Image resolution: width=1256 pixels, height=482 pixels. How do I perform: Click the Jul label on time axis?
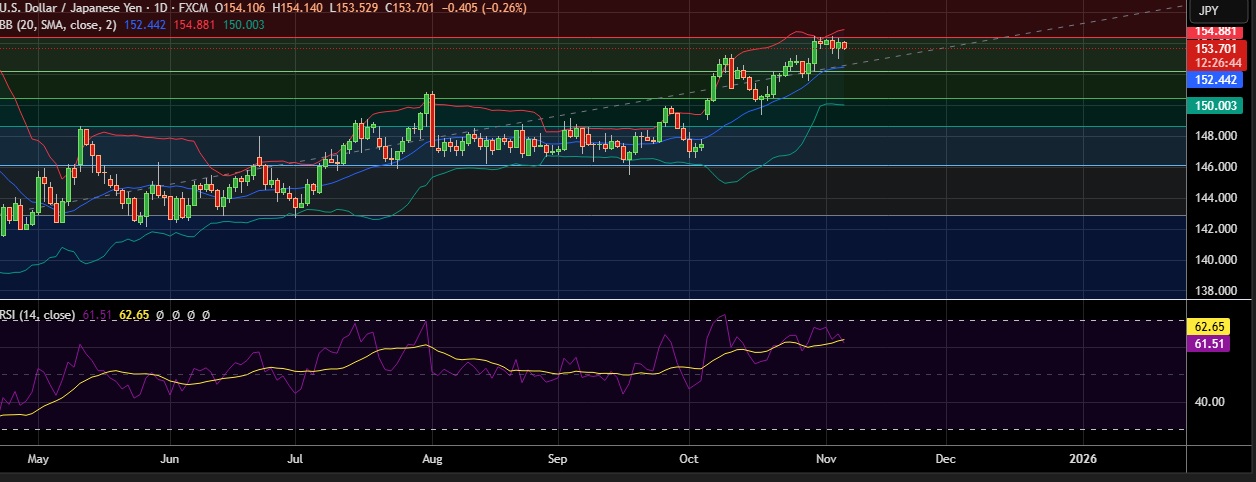tap(296, 459)
